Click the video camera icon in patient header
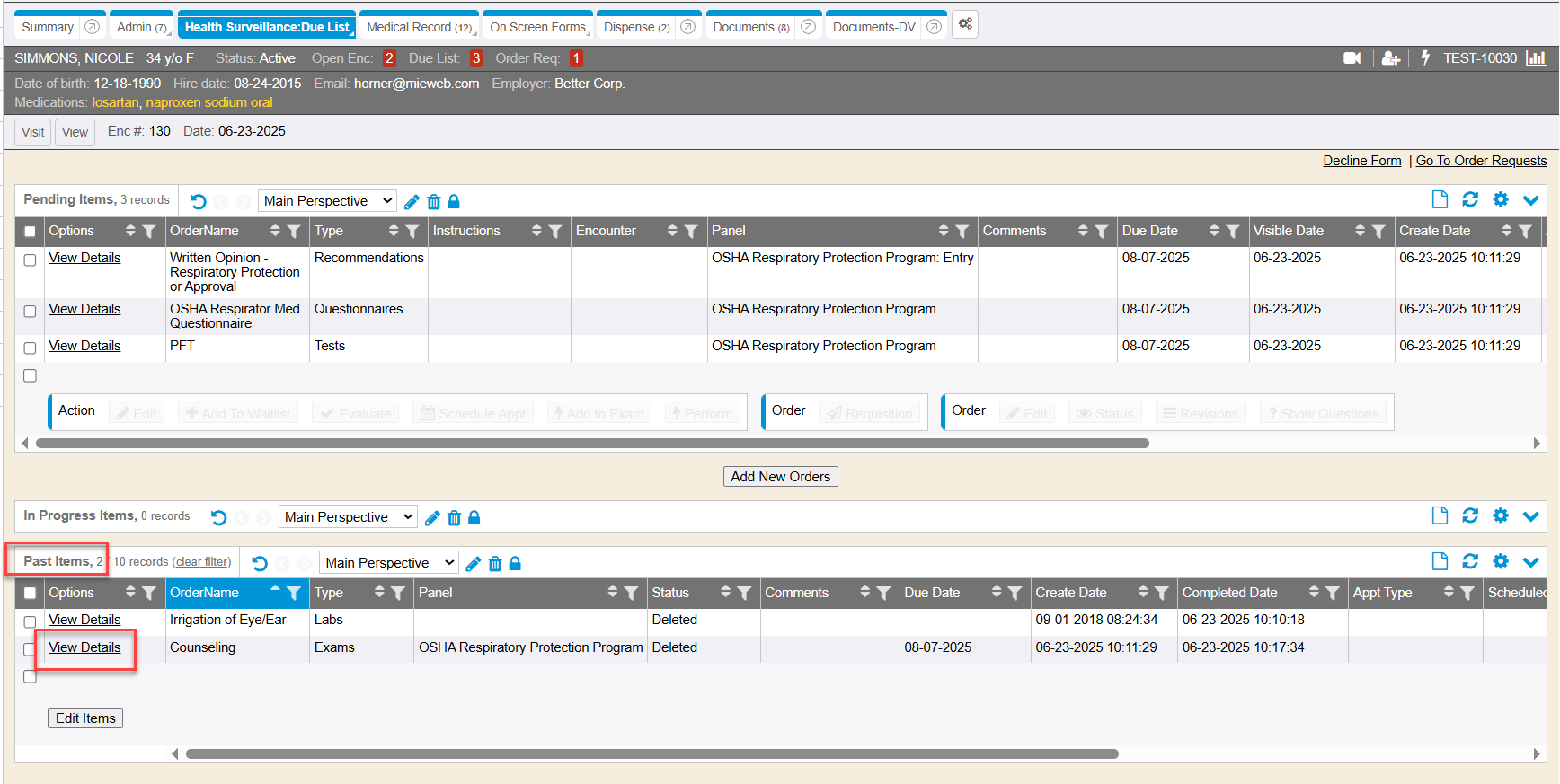The height and width of the screenshot is (784, 1560). 1352,58
